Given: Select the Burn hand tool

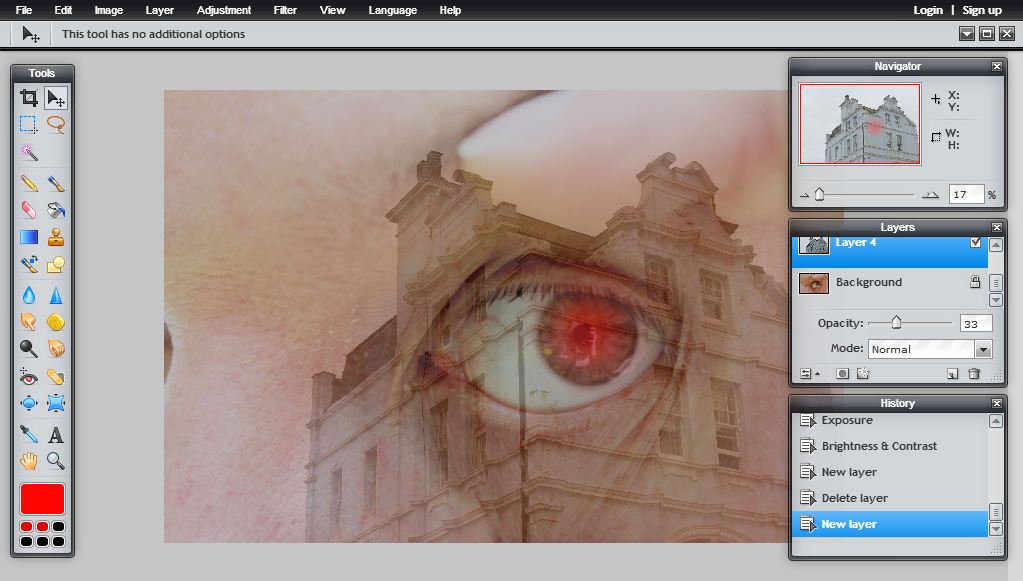Looking at the screenshot, I should (x=56, y=349).
